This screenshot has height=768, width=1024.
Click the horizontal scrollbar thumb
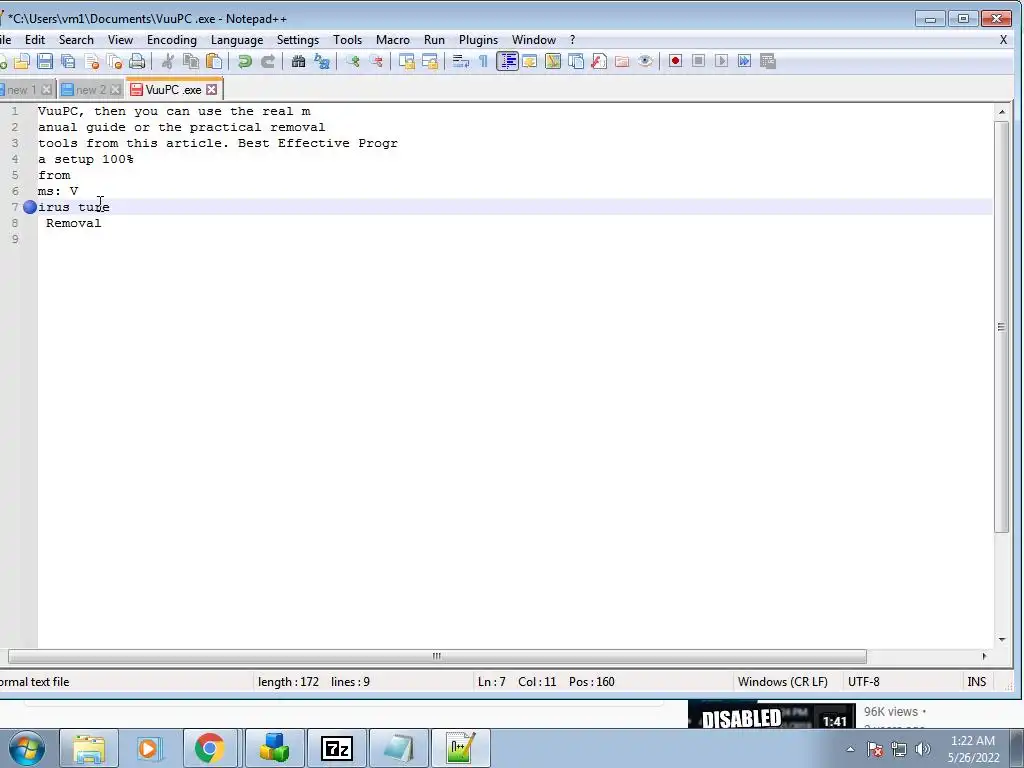437,656
